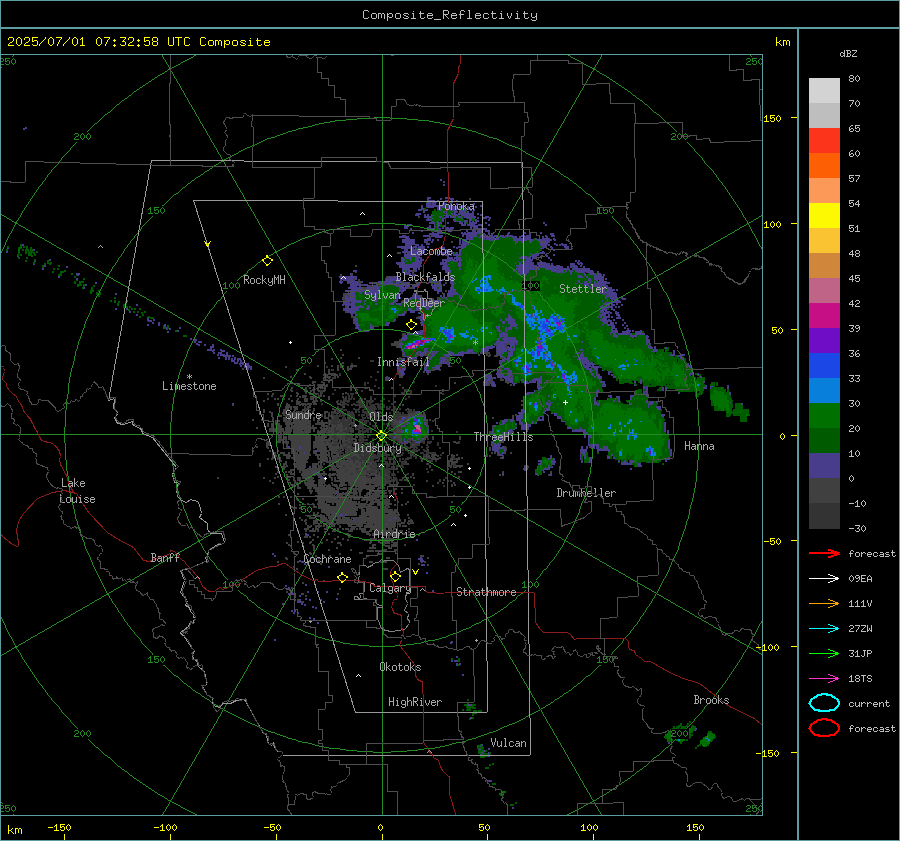Click the Composite_Reflectivity title
Viewport: 900px width, 841px height.
tap(449, 15)
